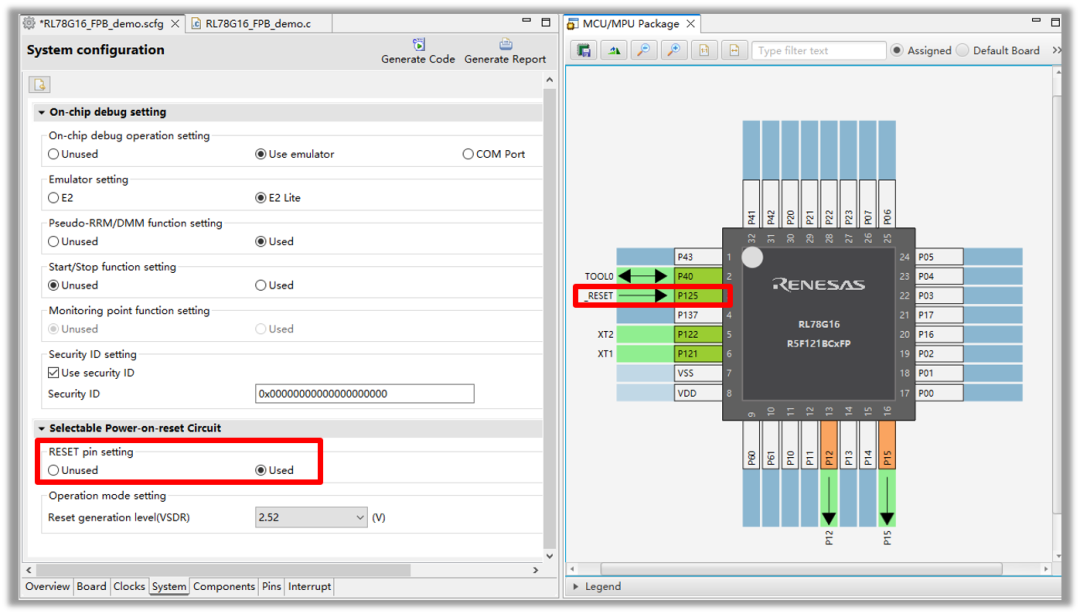Select pin P40 on the package

698,276
